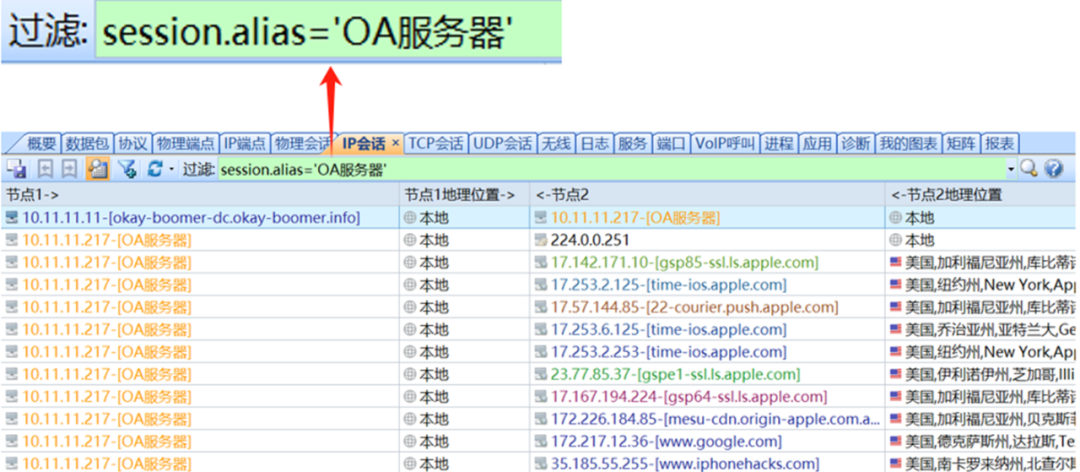Switch to the UDP会话 tab
This screenshot has width=1080, height=472.
click(x=503, y=143)
